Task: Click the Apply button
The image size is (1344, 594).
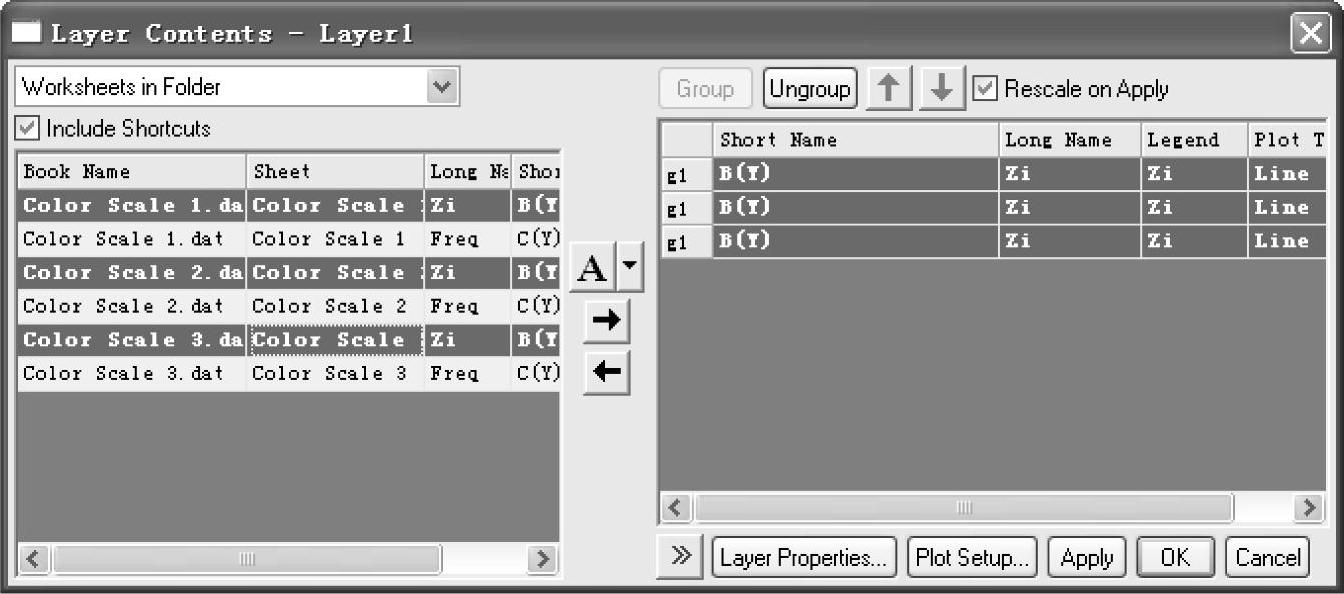Action: pyautogui.click(x=1087, y=557)
